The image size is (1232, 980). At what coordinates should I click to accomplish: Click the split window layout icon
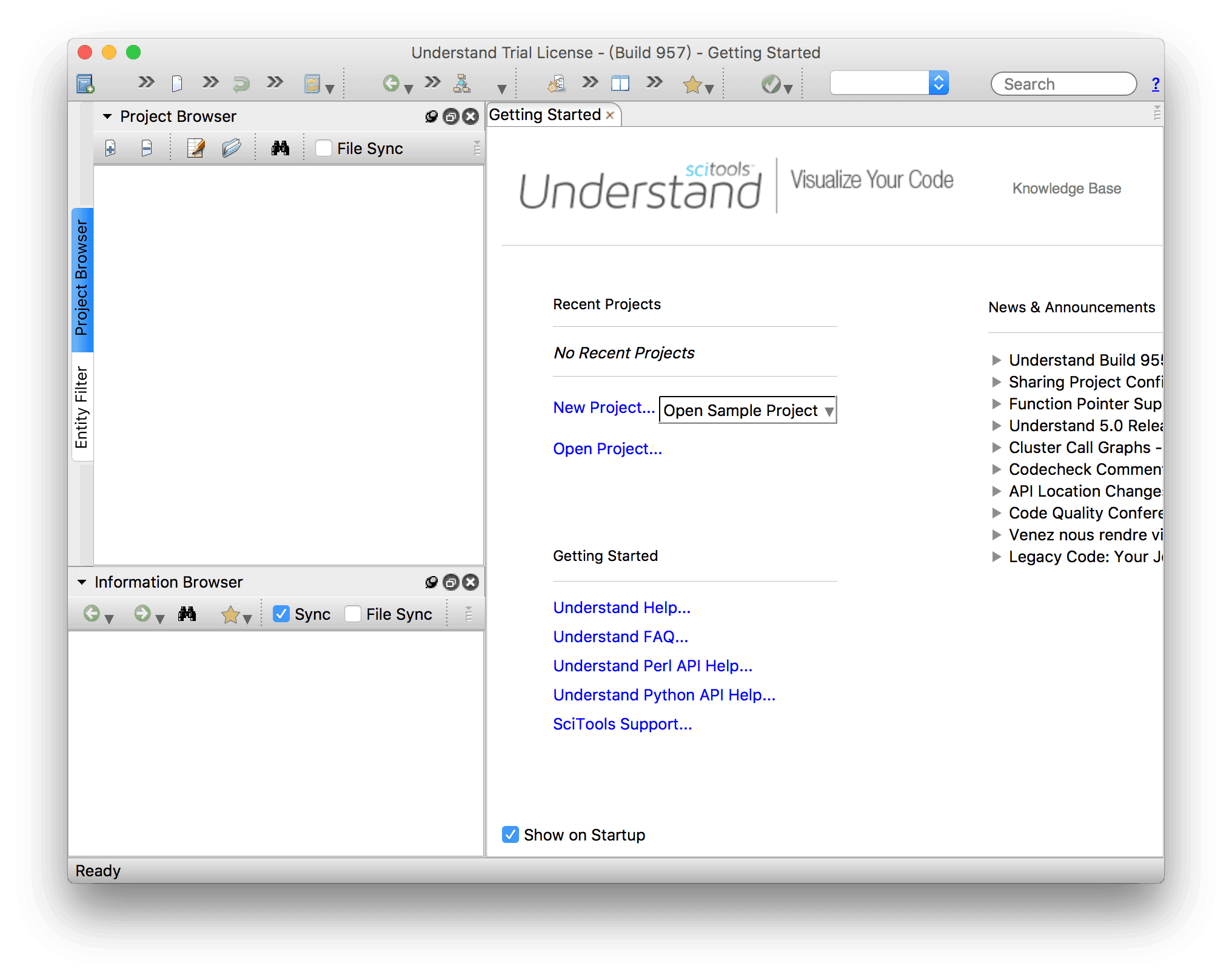(x=620, y=84)
